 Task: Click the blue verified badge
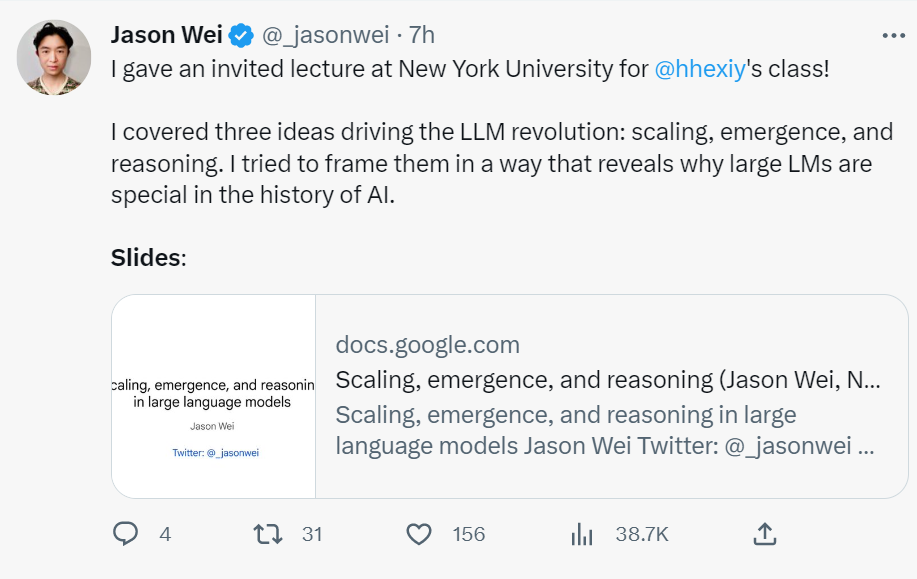(241, 36)
